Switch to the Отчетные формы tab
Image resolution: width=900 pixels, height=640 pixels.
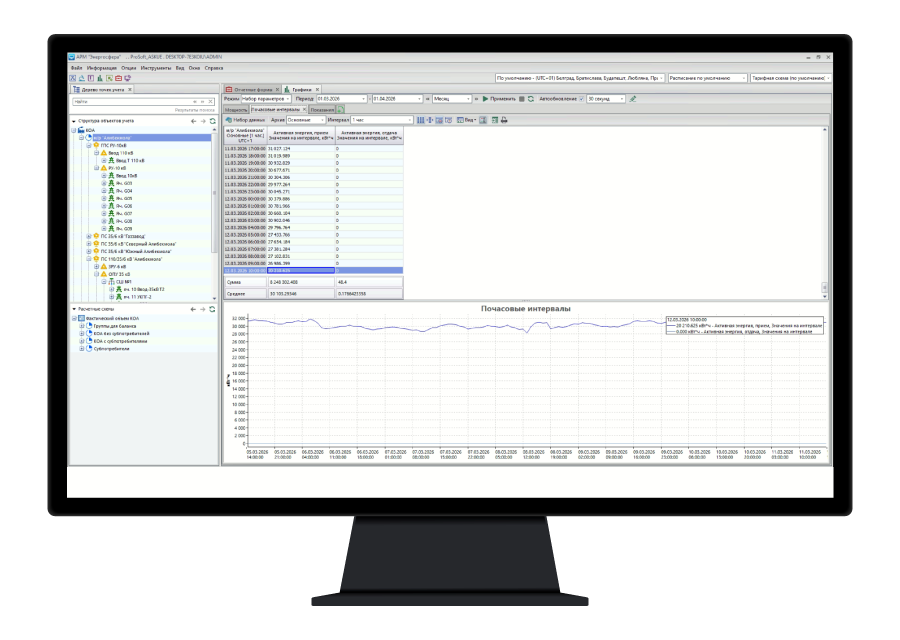pyautogui.click(x=252, y=89)
